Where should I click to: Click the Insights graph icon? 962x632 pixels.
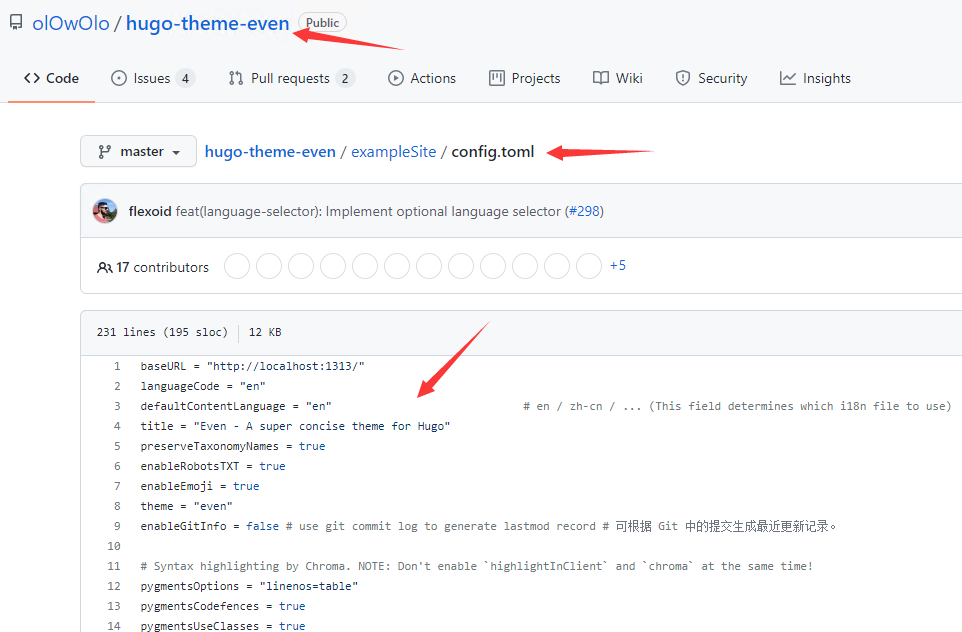pos(788,79)
